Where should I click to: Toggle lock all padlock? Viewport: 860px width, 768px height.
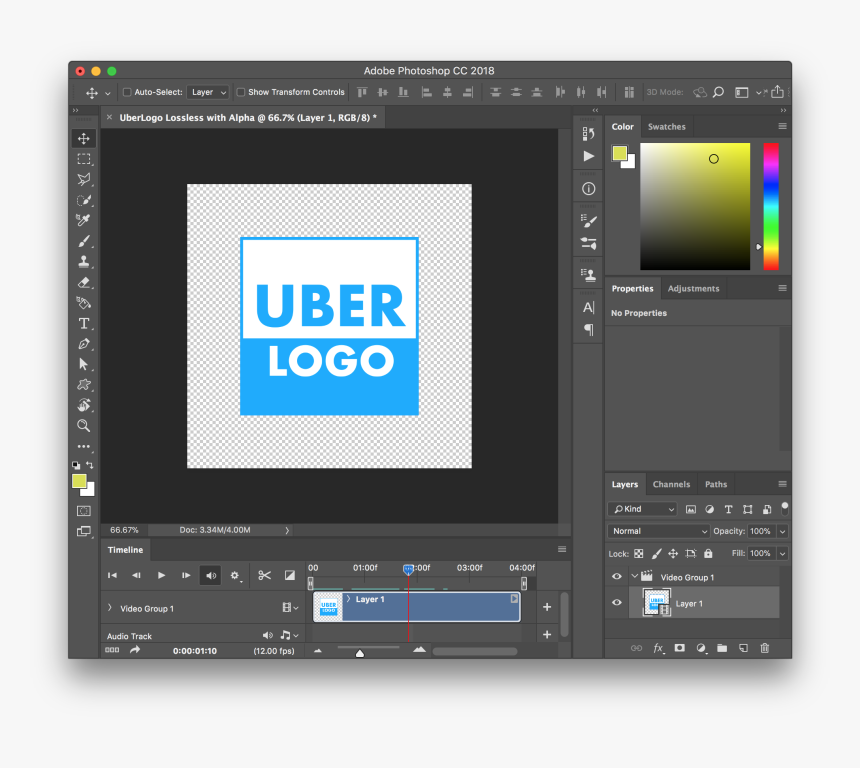click(708, 553)
